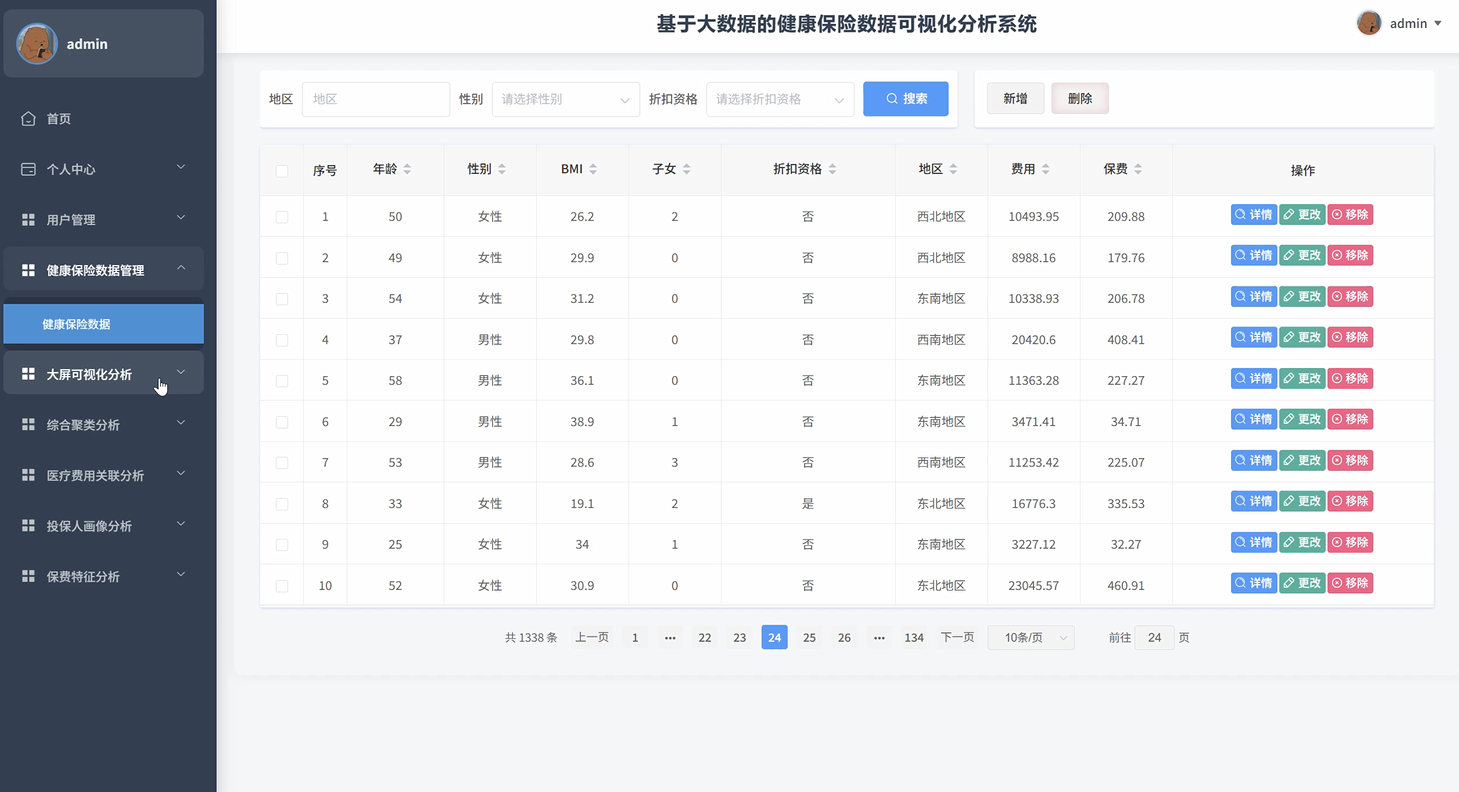The width and height of the screenshot is (1459, 792).
Task: Click the sort arrows on 地区 column
Action: click(x=953, y=170)
